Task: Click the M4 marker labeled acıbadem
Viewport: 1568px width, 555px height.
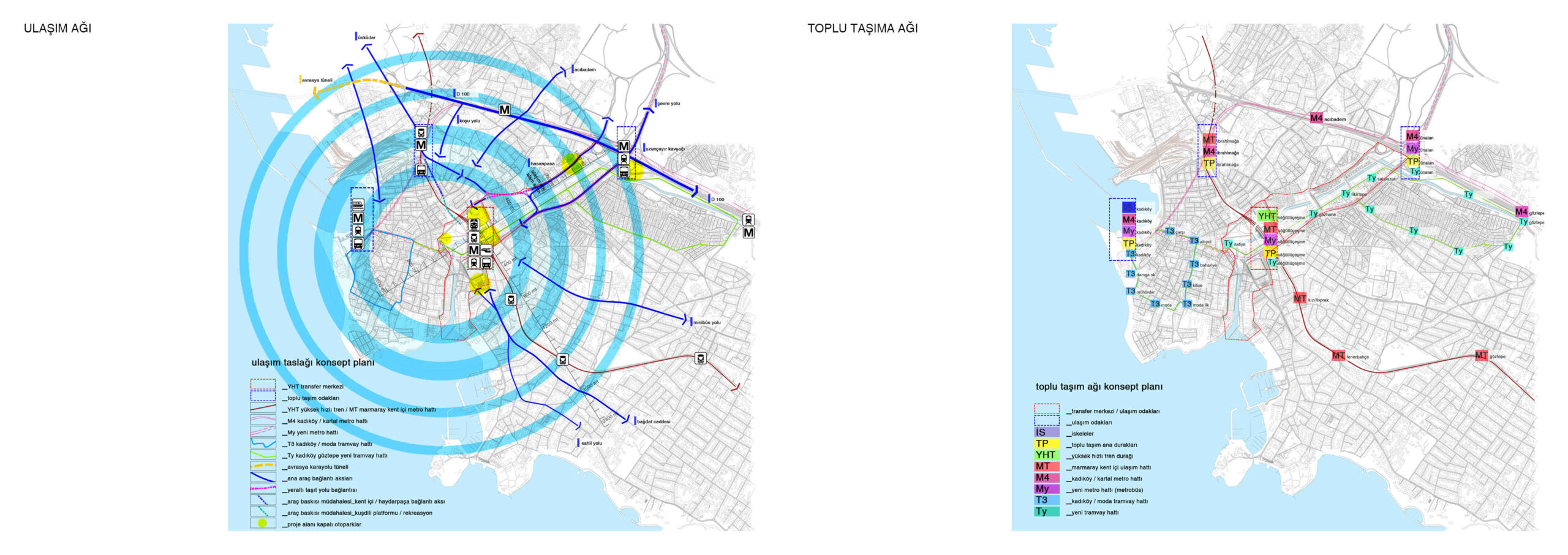Action: point(1316,118)
